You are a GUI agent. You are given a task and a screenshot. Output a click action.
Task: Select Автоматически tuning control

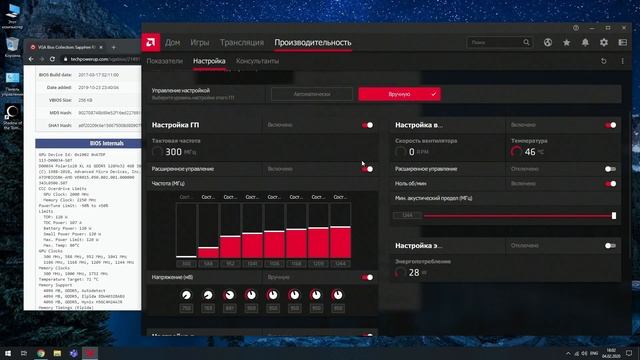click(x=312, y=94)
